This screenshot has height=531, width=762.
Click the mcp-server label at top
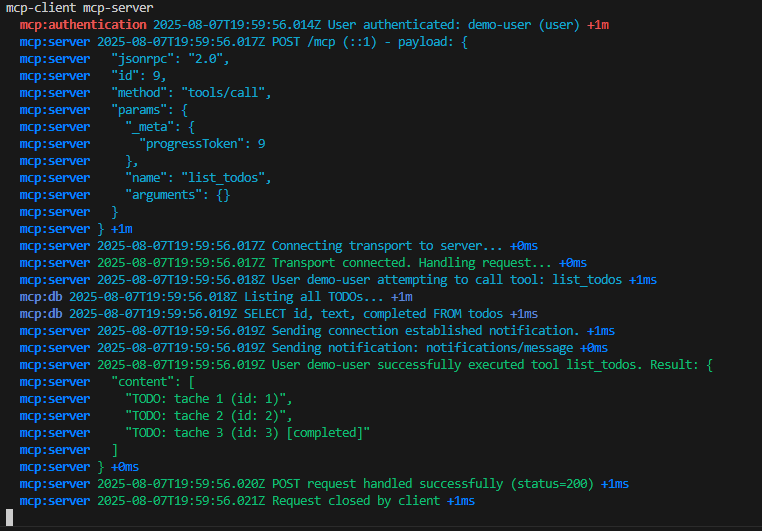click(118, 8)
